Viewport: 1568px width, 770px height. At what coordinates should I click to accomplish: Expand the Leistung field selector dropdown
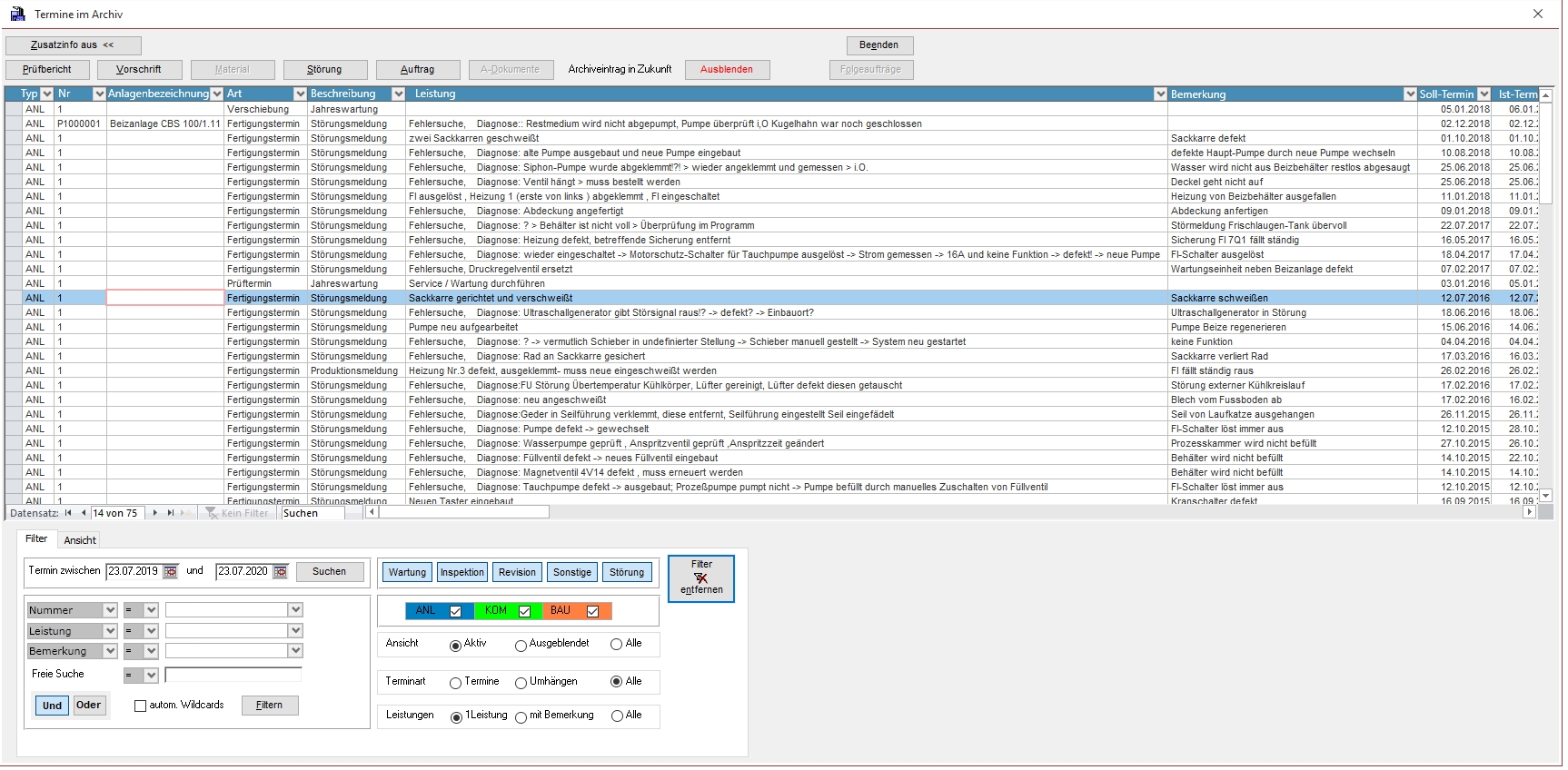pyautogui.click(x=110, y=631)
